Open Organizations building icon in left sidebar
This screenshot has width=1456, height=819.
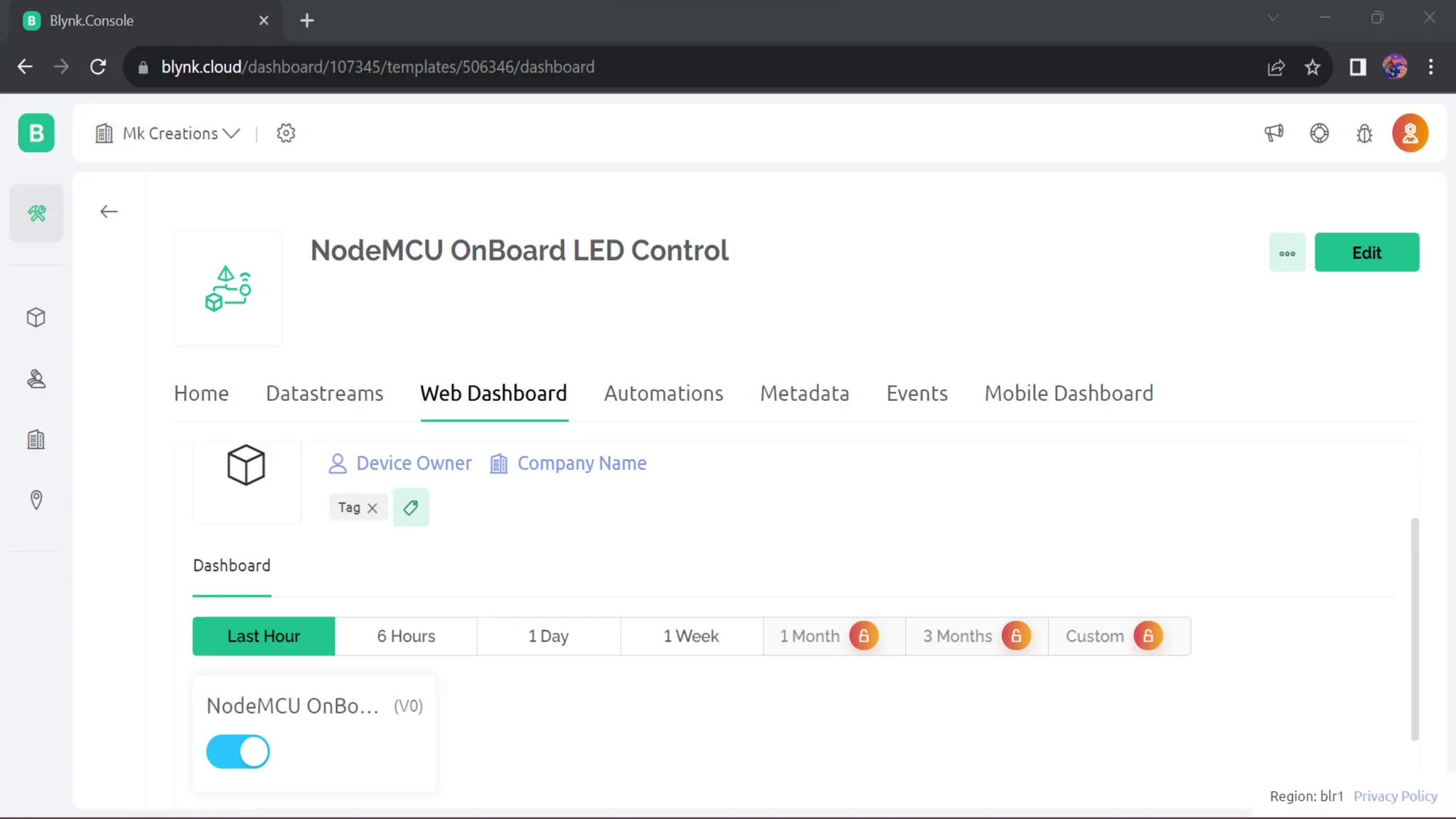tap(36, 439)
